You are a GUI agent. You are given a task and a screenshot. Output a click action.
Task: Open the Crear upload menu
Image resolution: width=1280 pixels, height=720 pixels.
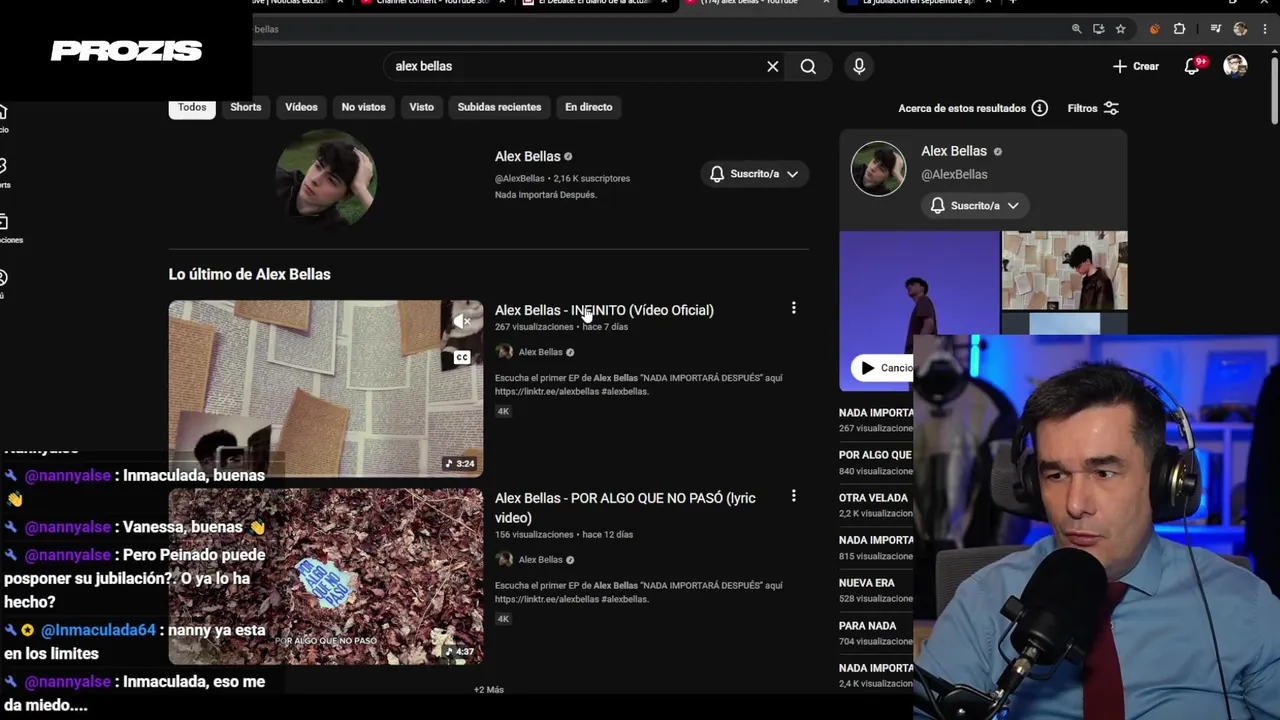coord(1136,66)
